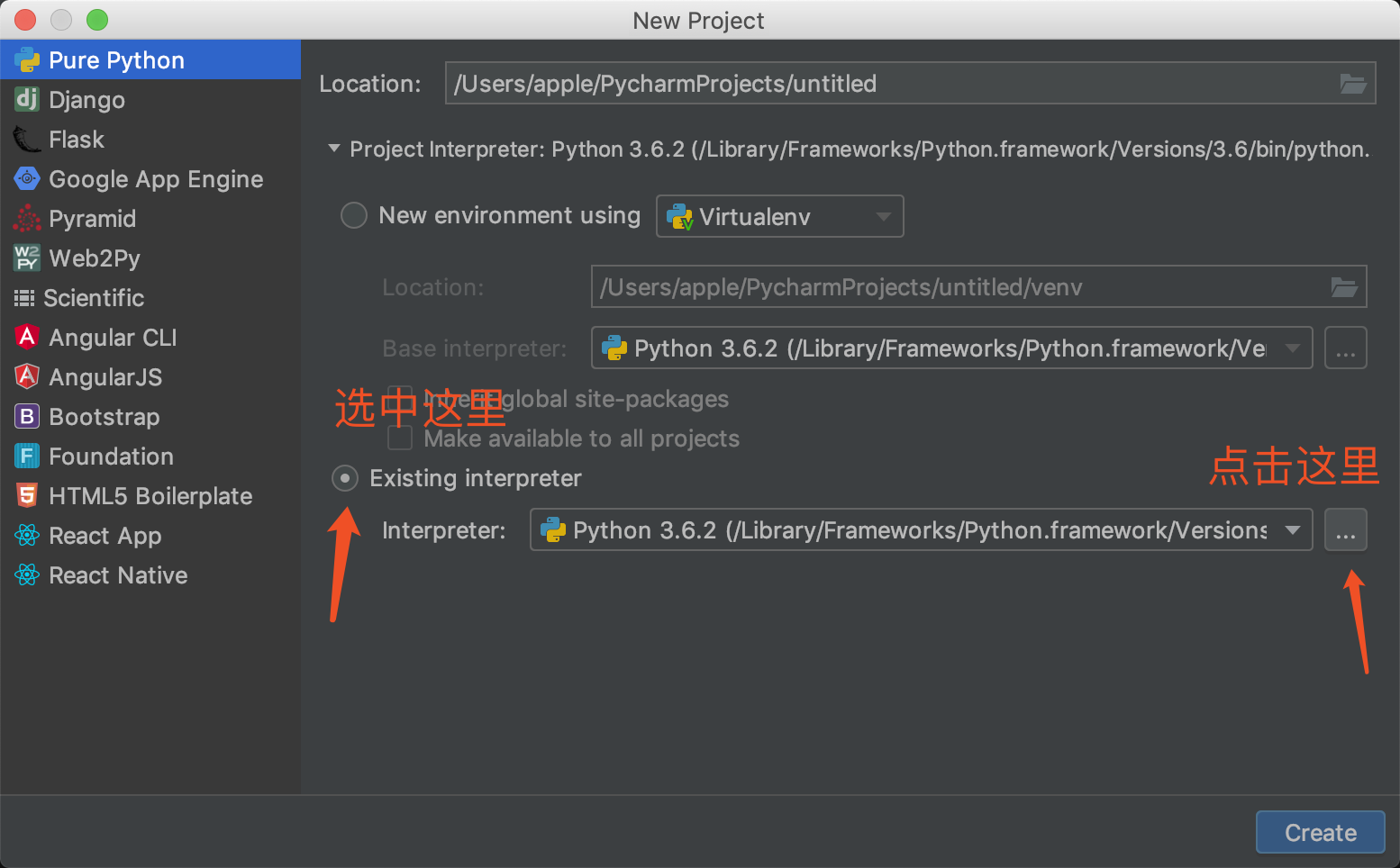
Task: Choose AngularJS project type
Action: (x=150, y=377)
